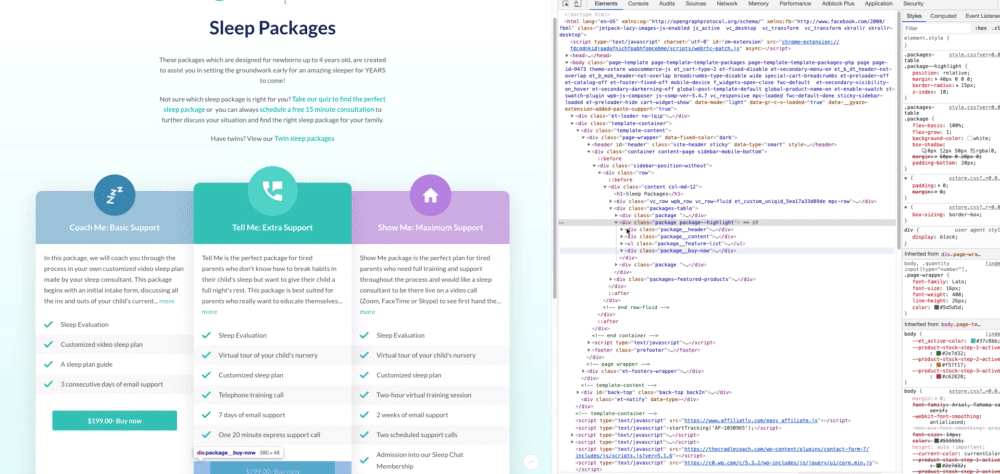Open the #5d5d5d color swatch

(936, 307)
